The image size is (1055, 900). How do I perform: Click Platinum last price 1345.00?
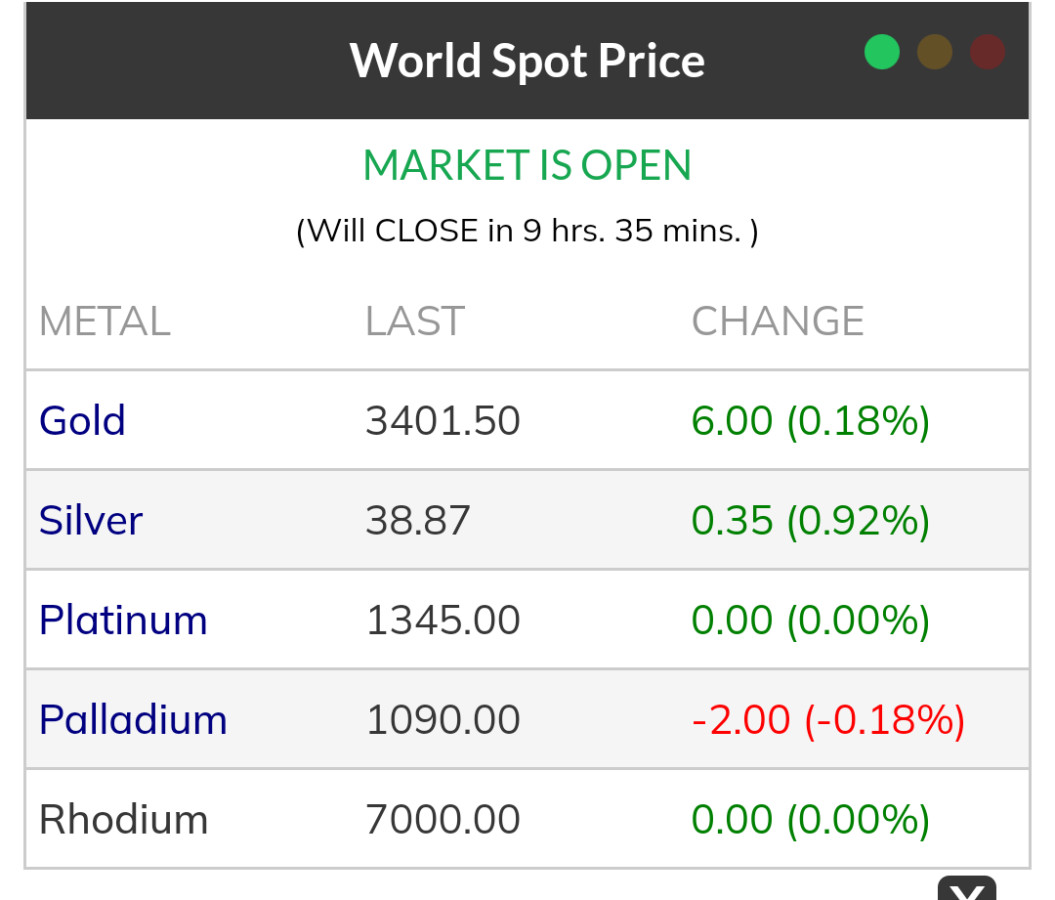click(443, 620)
